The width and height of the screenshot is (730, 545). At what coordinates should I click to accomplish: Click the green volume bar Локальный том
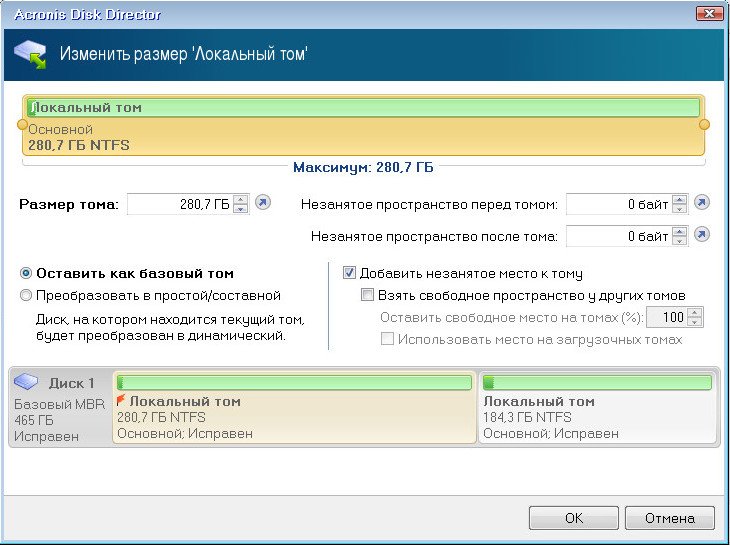pyautogui.click(x=364, y=108)
